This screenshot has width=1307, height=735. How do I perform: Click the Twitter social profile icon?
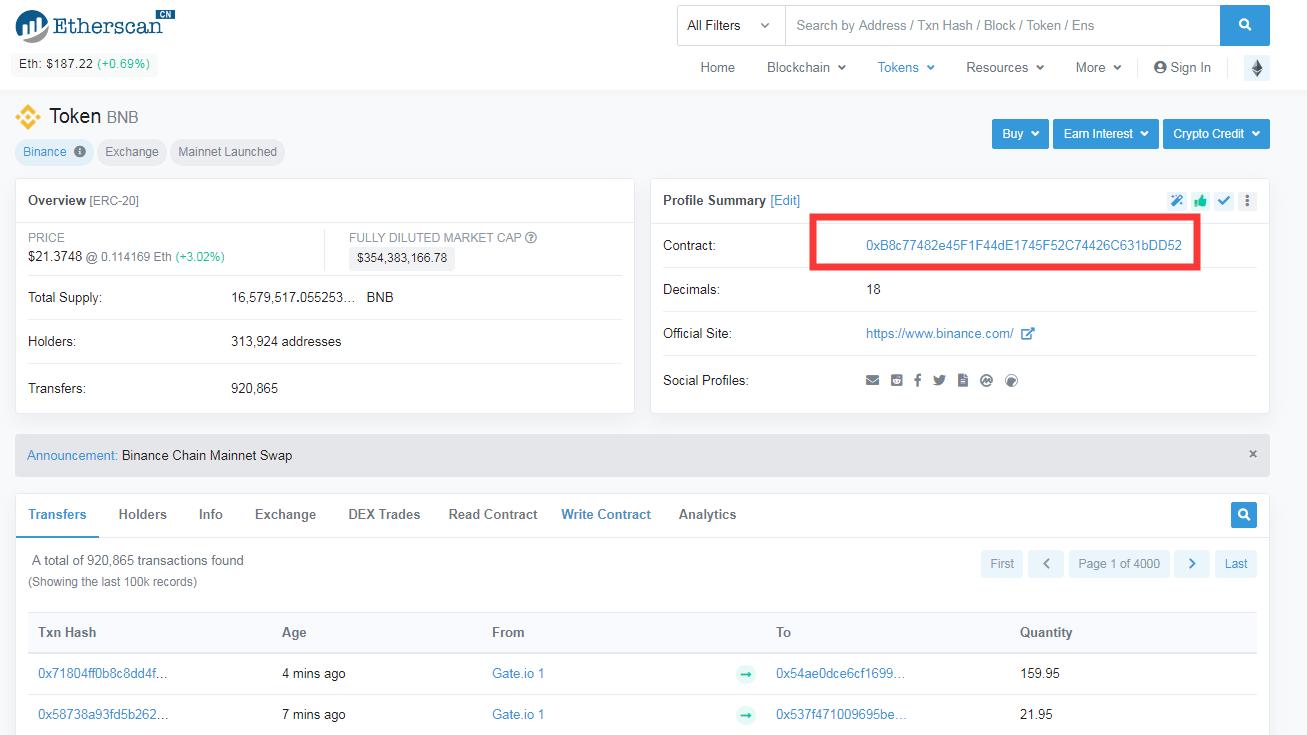point(939,380)
